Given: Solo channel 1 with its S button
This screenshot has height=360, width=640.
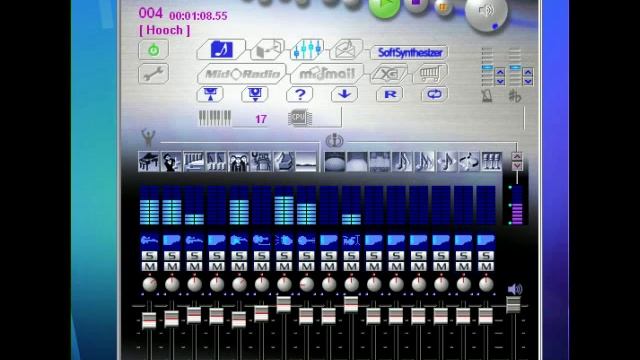Looking at the screenshot, I should pos(150,256).
